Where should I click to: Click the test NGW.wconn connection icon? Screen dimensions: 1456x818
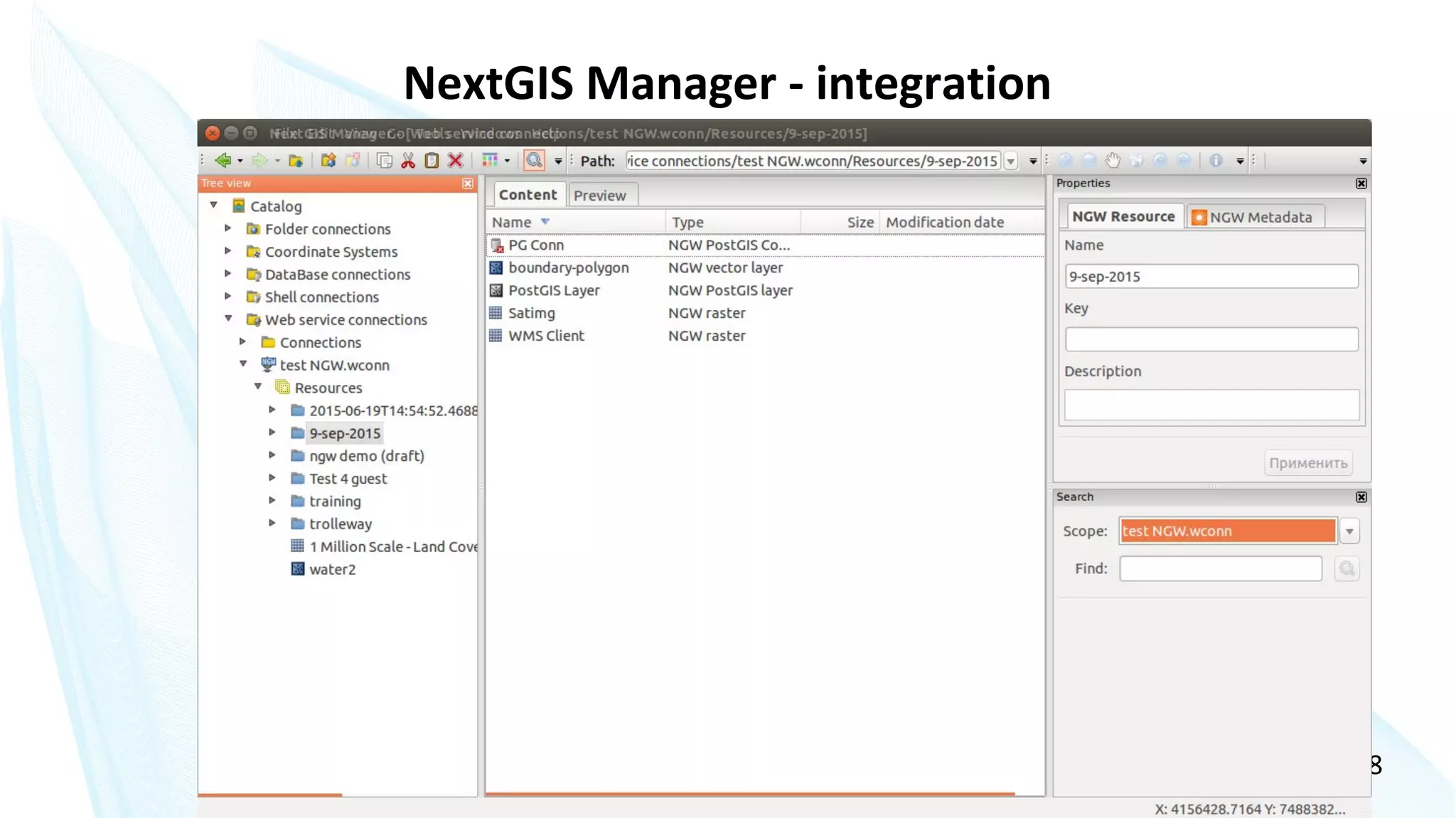pyautogui.click(x=268, y=364)
